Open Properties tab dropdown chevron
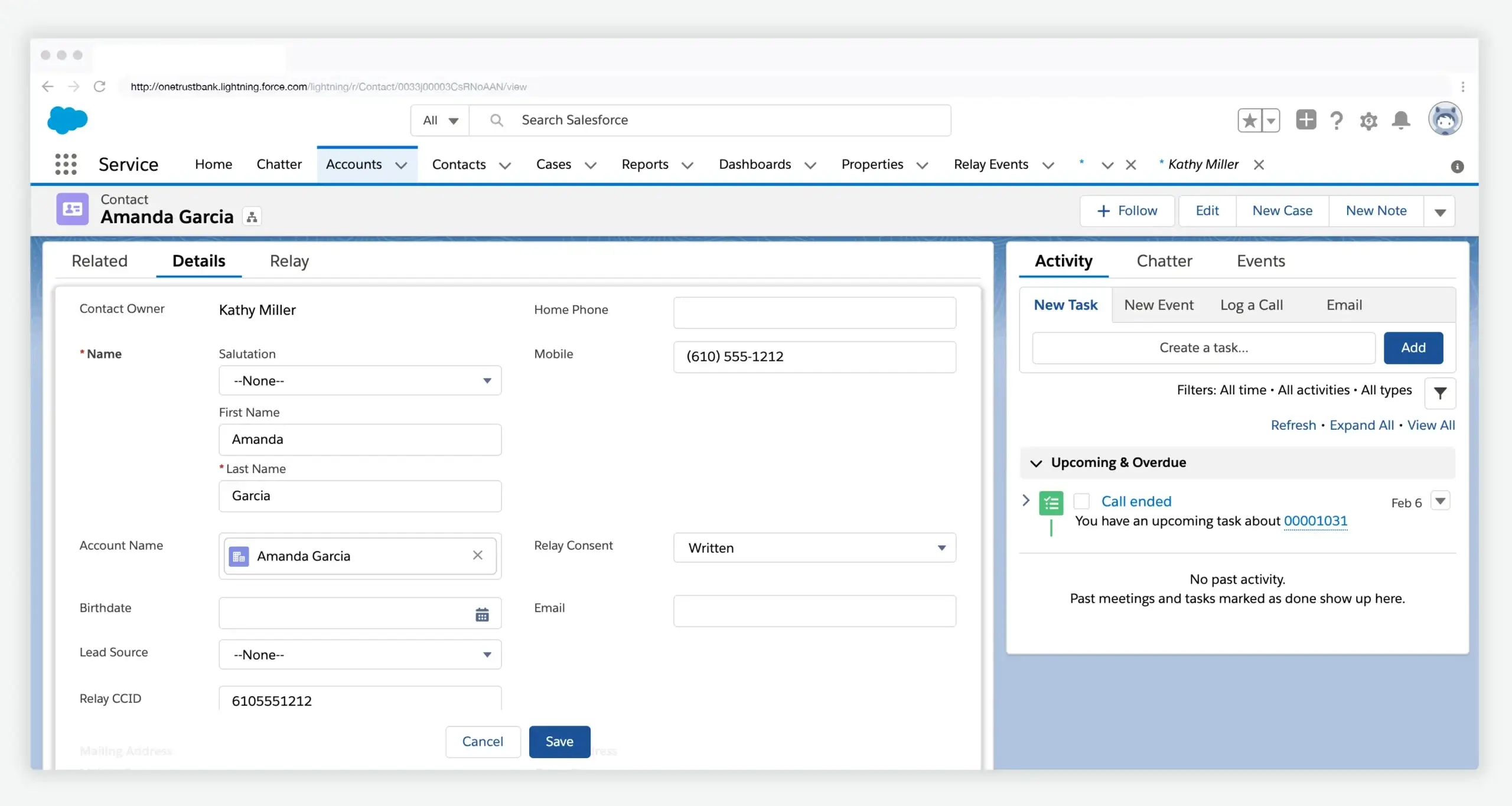The height and width of the screenshot is (806, 1512). [x=922, y=165]
